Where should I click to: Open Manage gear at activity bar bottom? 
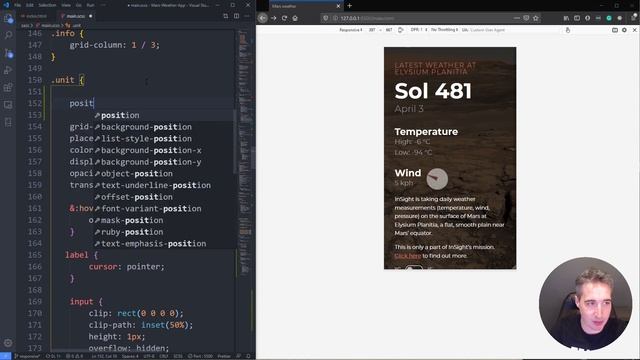8,343
